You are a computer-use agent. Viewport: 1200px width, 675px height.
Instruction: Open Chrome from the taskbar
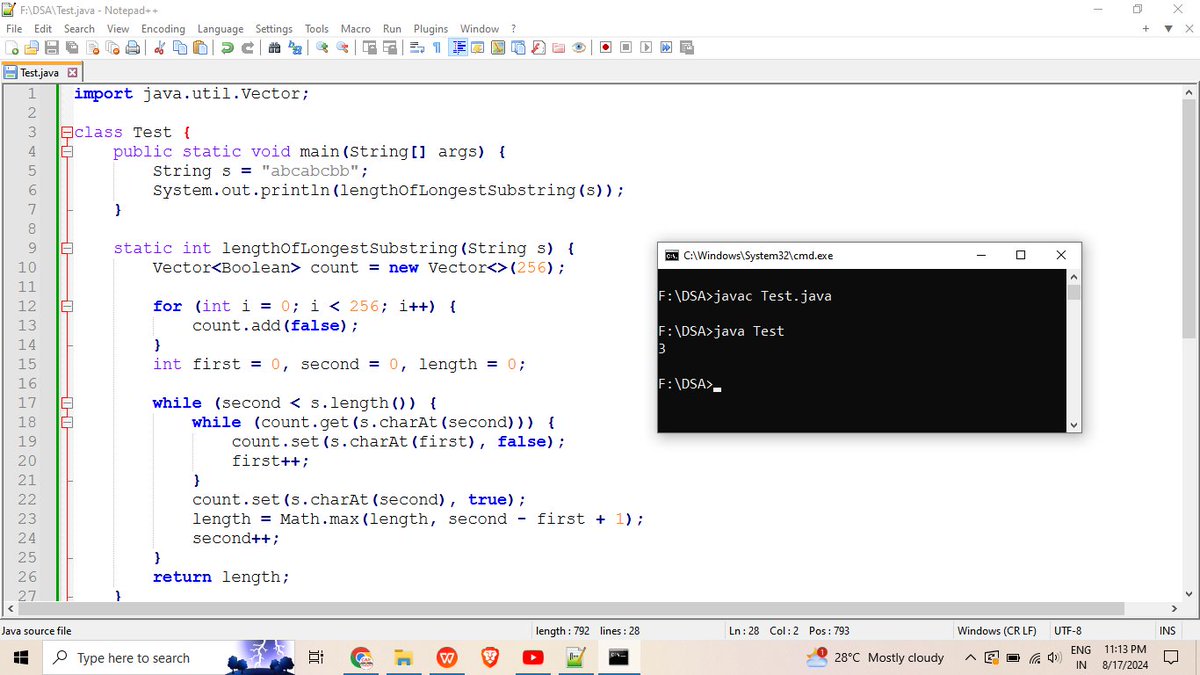click(360, 658)
